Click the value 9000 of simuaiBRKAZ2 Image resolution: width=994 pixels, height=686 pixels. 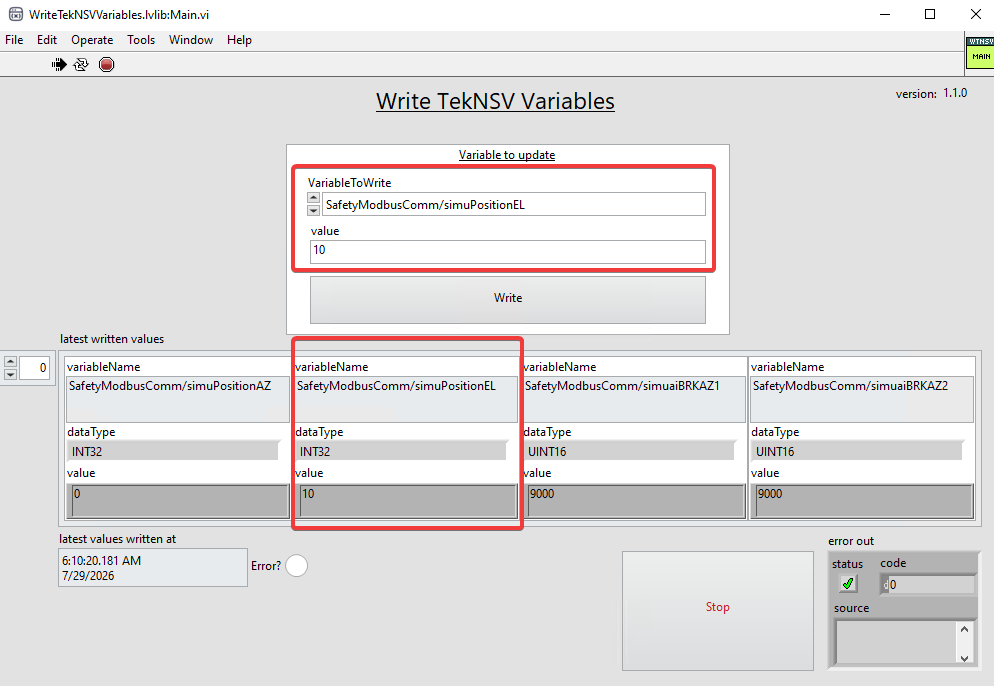pyautogui.click(x=862, y=501)
